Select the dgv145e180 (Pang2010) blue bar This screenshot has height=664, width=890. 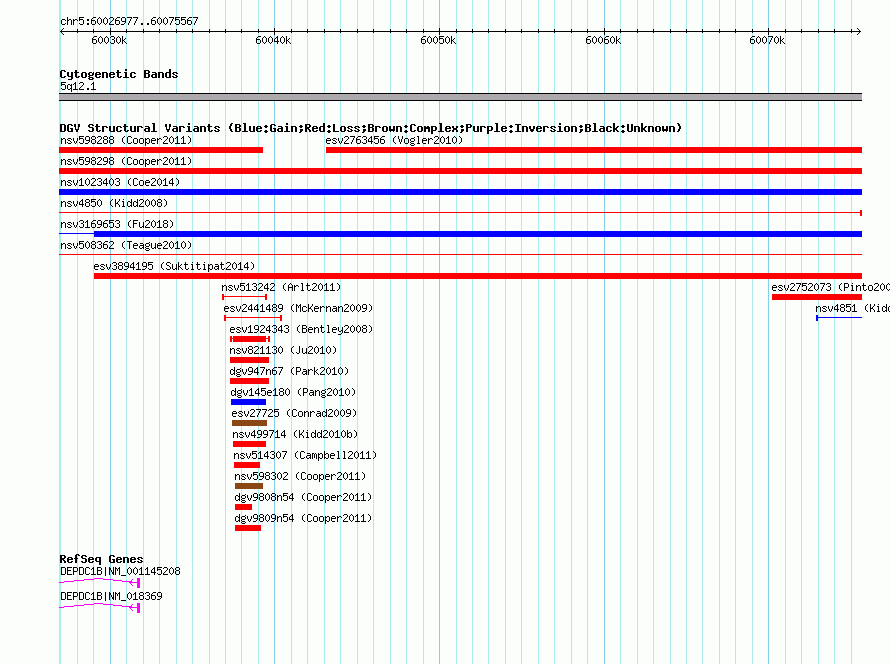(248, 402)
